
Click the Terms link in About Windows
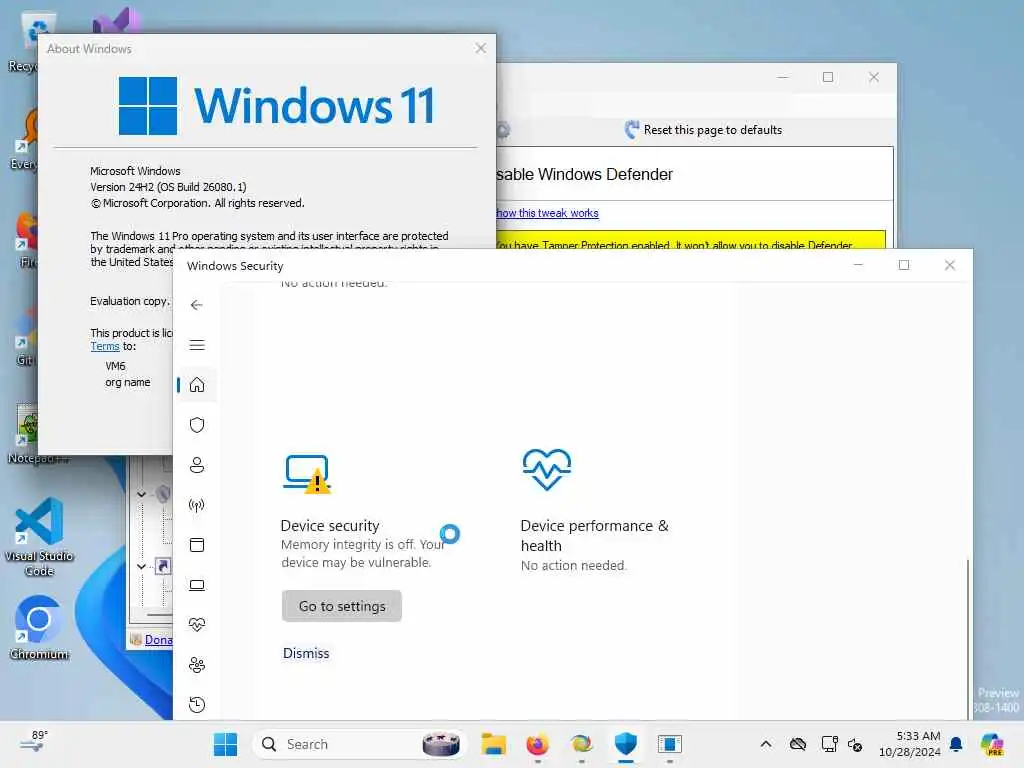pos(105,346)
